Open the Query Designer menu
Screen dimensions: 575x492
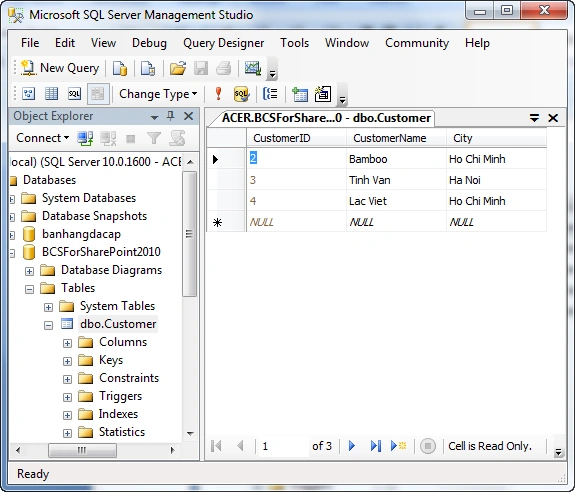click(x=223, y=43)
